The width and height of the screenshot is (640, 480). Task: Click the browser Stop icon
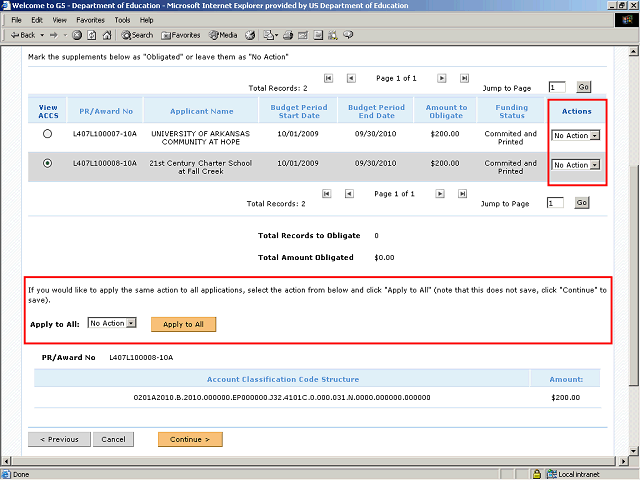tap(77, 35)
